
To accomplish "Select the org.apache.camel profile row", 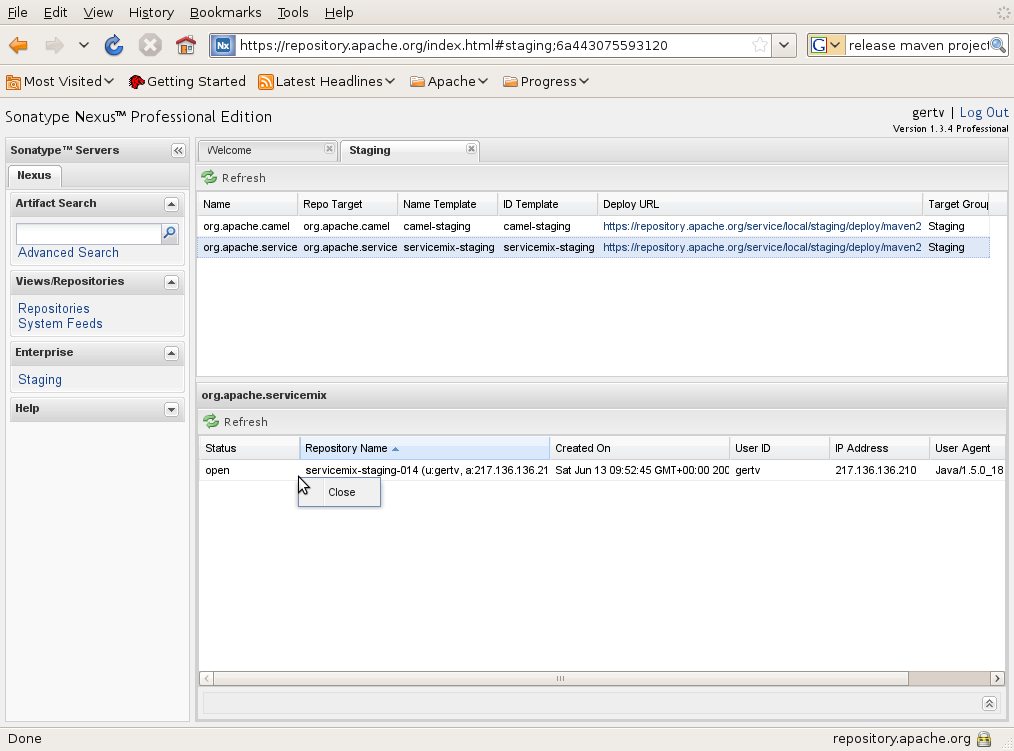I will (x=594, y=226).
